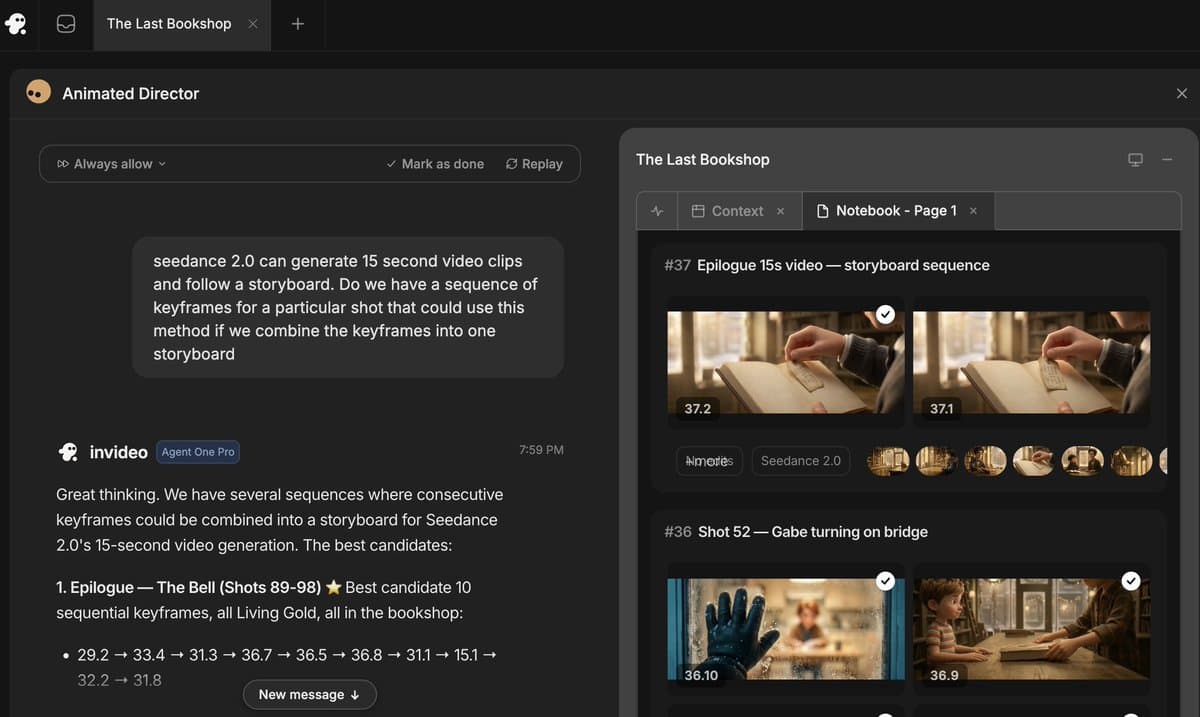The image size is (1200, 717).
Task: Click the Agent One Pro badge
Action: pyautogui.click(x=198, y=452)
